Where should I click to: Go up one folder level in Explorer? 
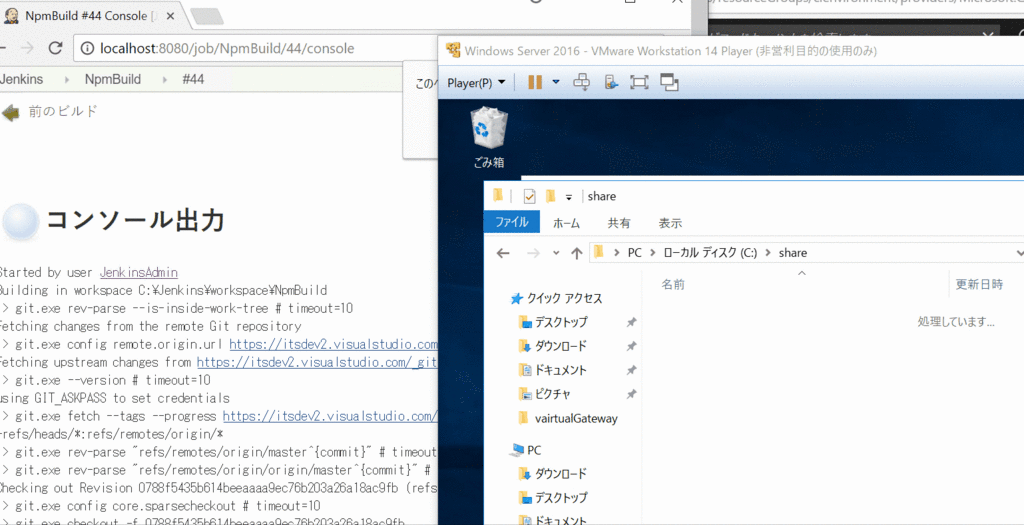577,253
